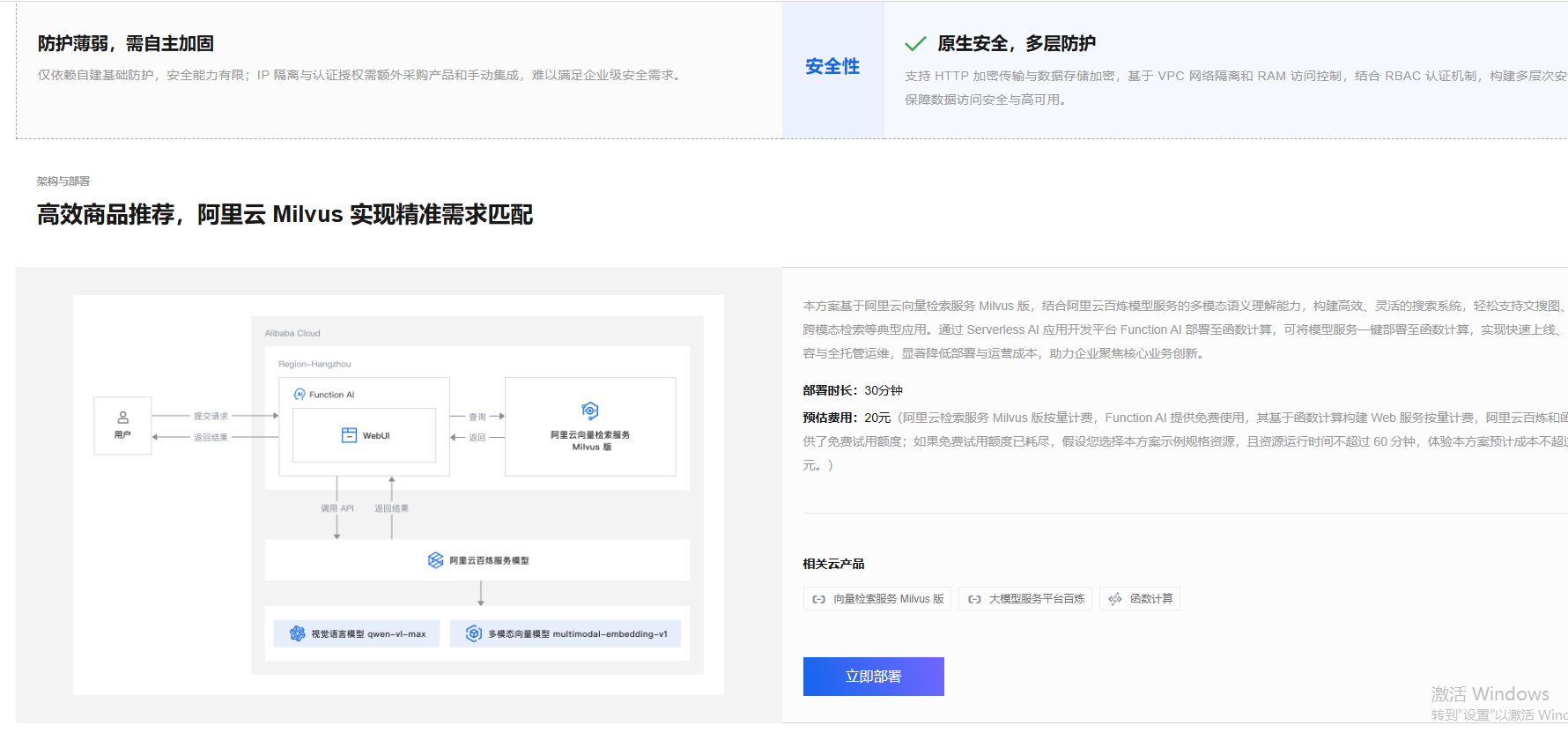Click the WebUI window icon in diagram

349,435
